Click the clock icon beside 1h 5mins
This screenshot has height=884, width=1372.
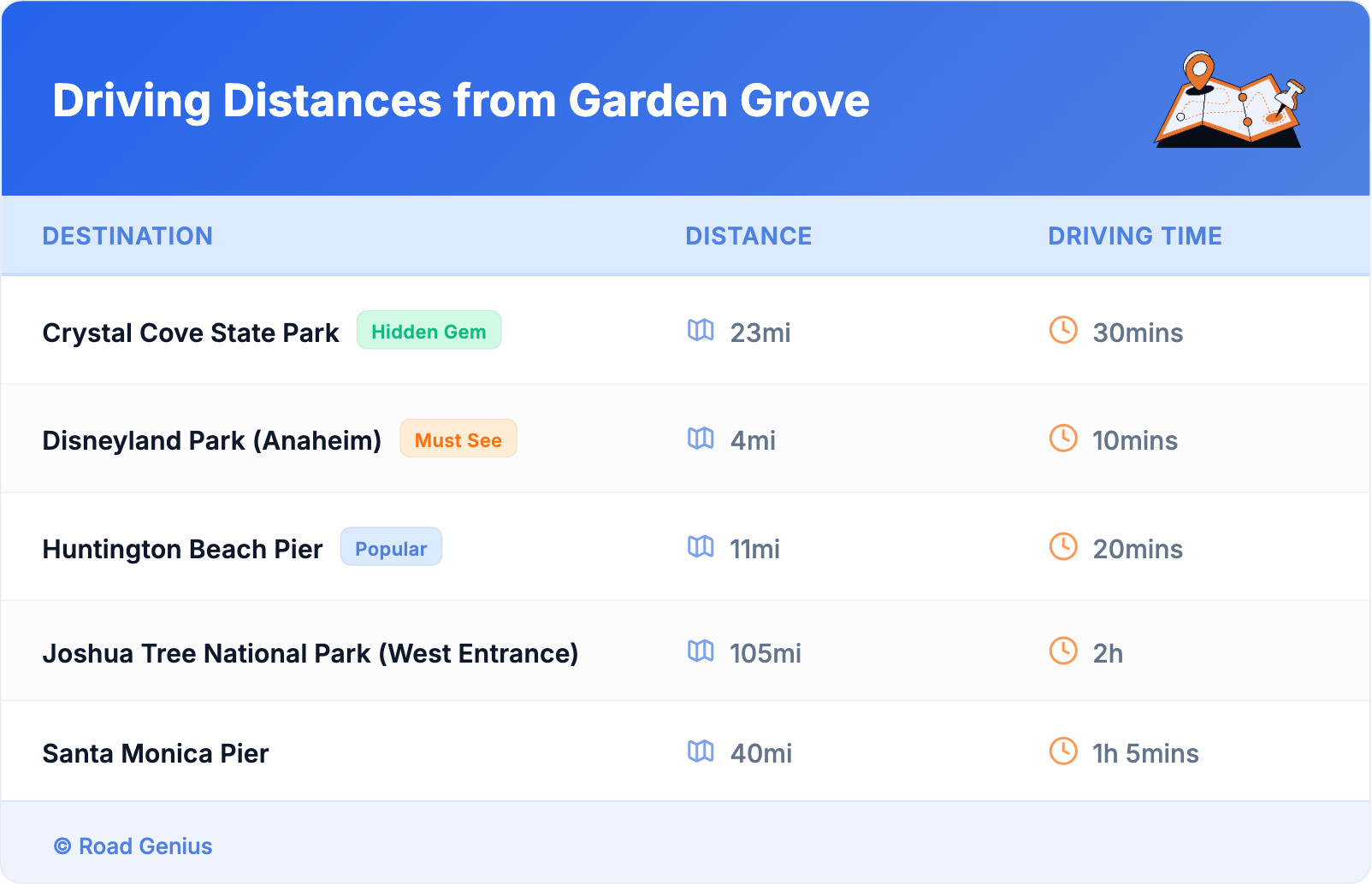tap(1063, 751)
